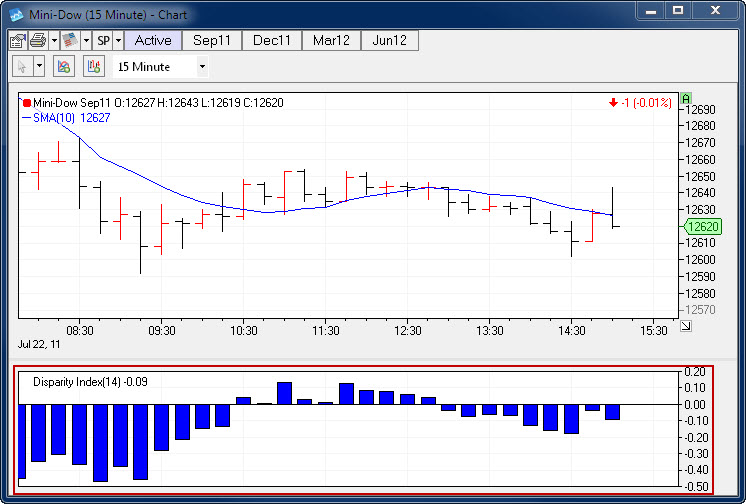The image size is (746, 504).
Task: Click the add chart overlay icon
Action: 64,67
